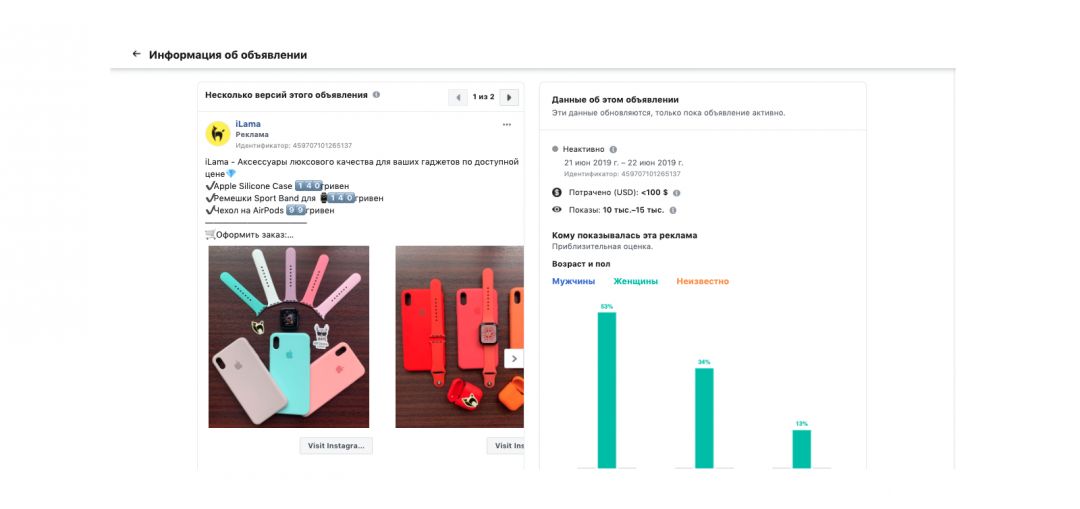Show the next ad version
This screenshot has height=509, width=1080.
509,97
